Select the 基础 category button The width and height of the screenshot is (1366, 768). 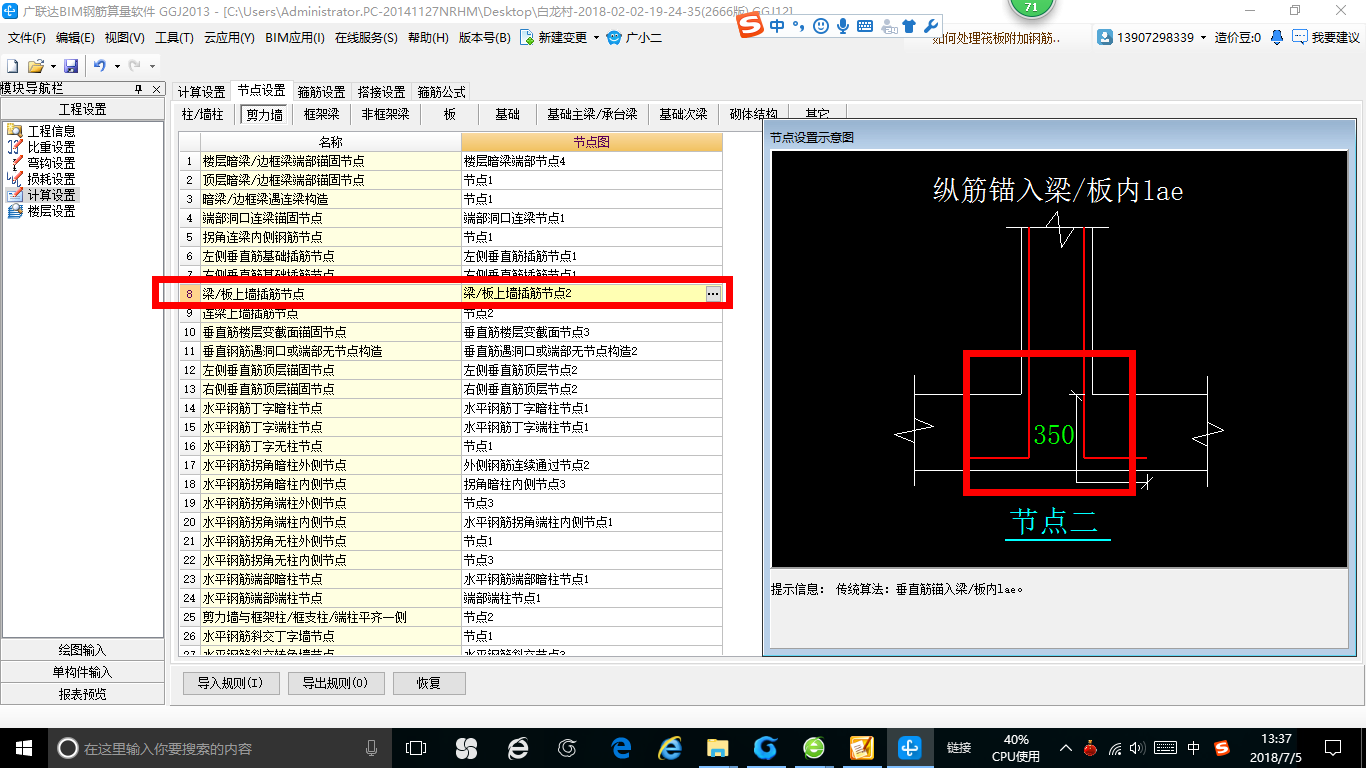(x=508, y=114)
